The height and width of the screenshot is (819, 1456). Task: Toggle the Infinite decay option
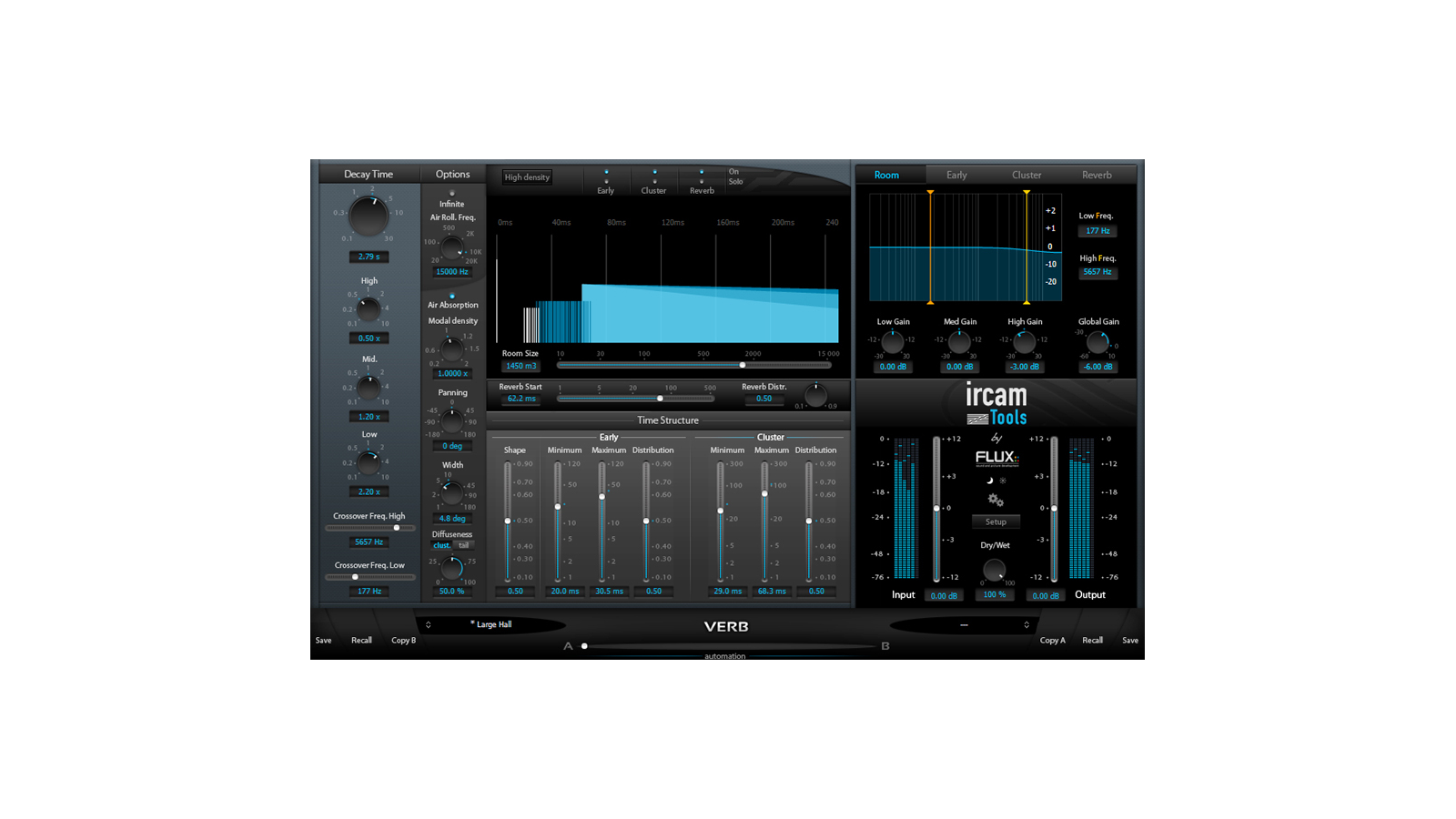(x=452, y=193)
